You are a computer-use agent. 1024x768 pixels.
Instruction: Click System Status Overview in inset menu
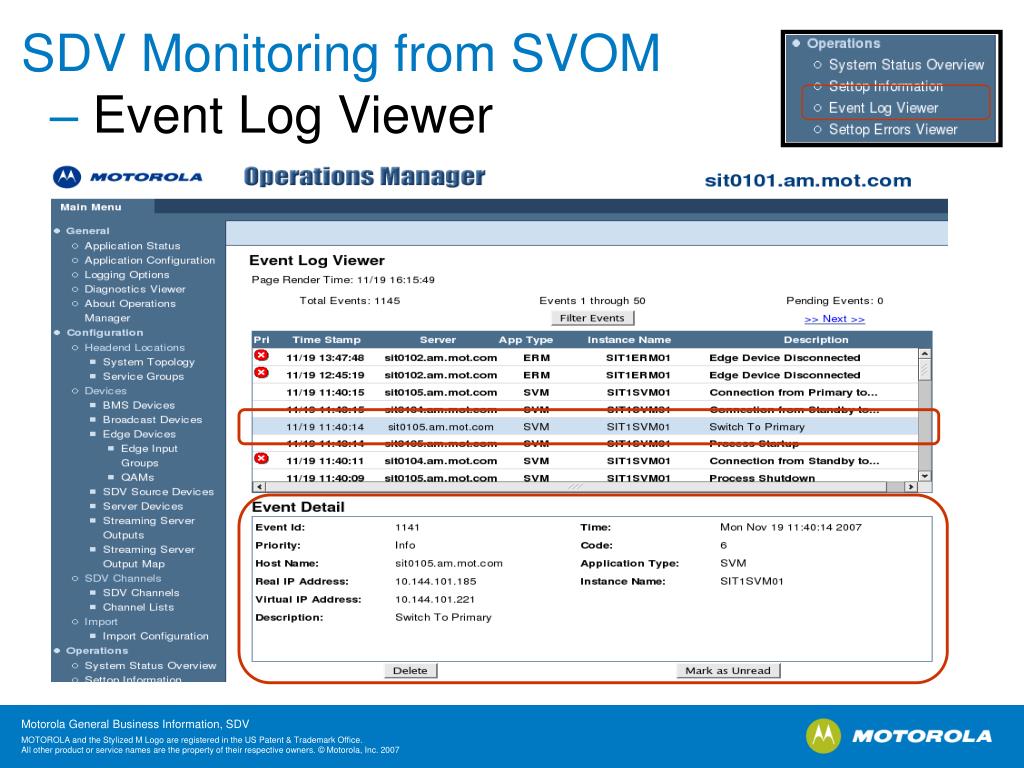click(906, 65)
